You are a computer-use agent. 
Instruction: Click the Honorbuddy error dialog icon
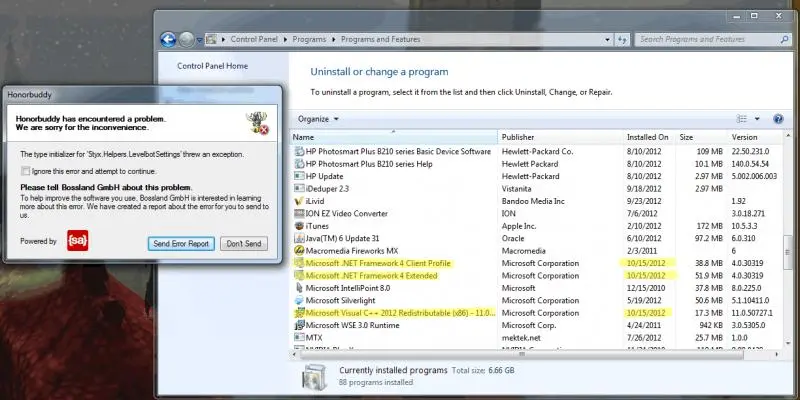point(257,123)
